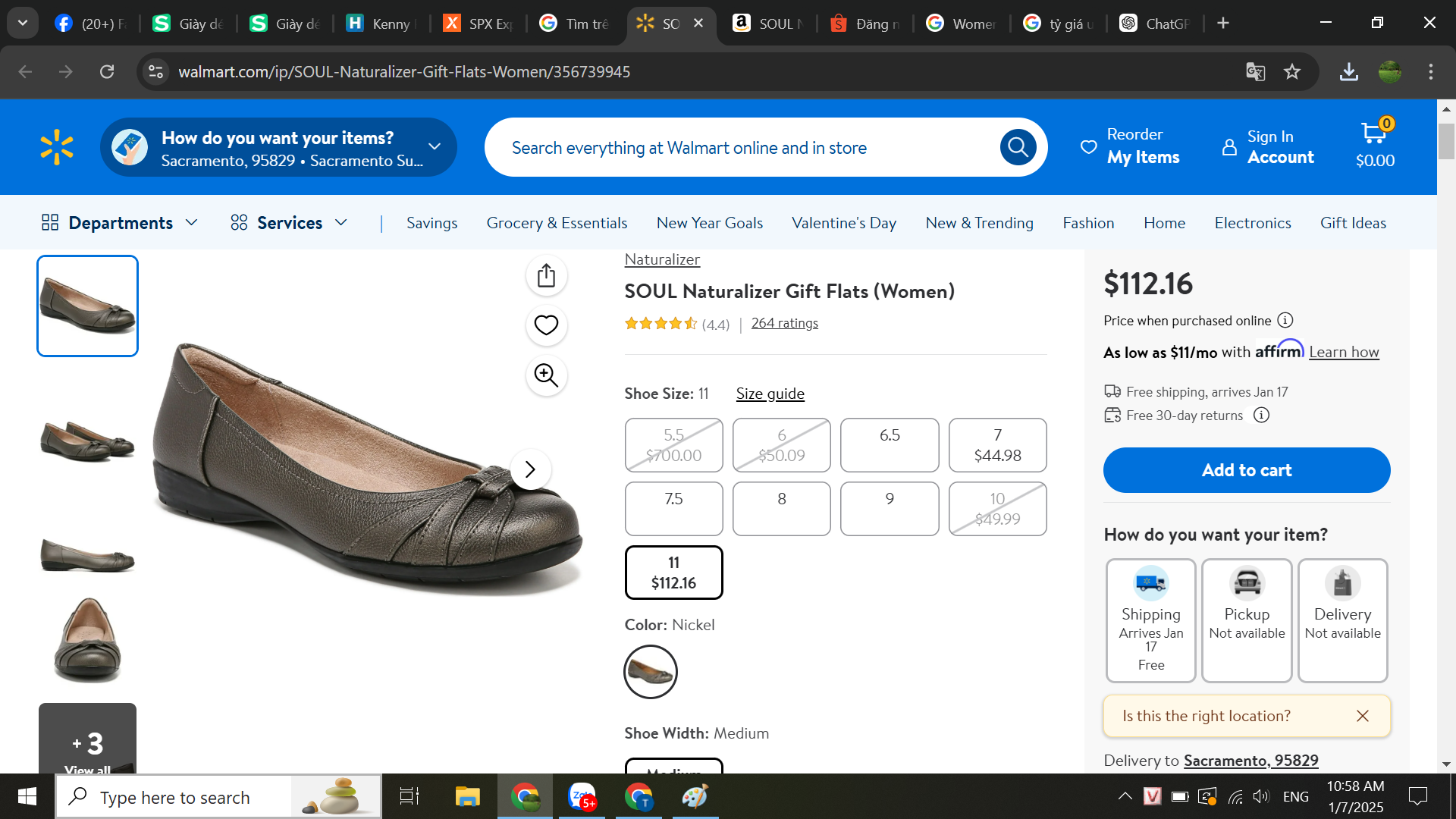The height and width of the screenshot is (819, 1456).
Task: Expand the 'How do you want your items' selector
Action: pos(278,148)
